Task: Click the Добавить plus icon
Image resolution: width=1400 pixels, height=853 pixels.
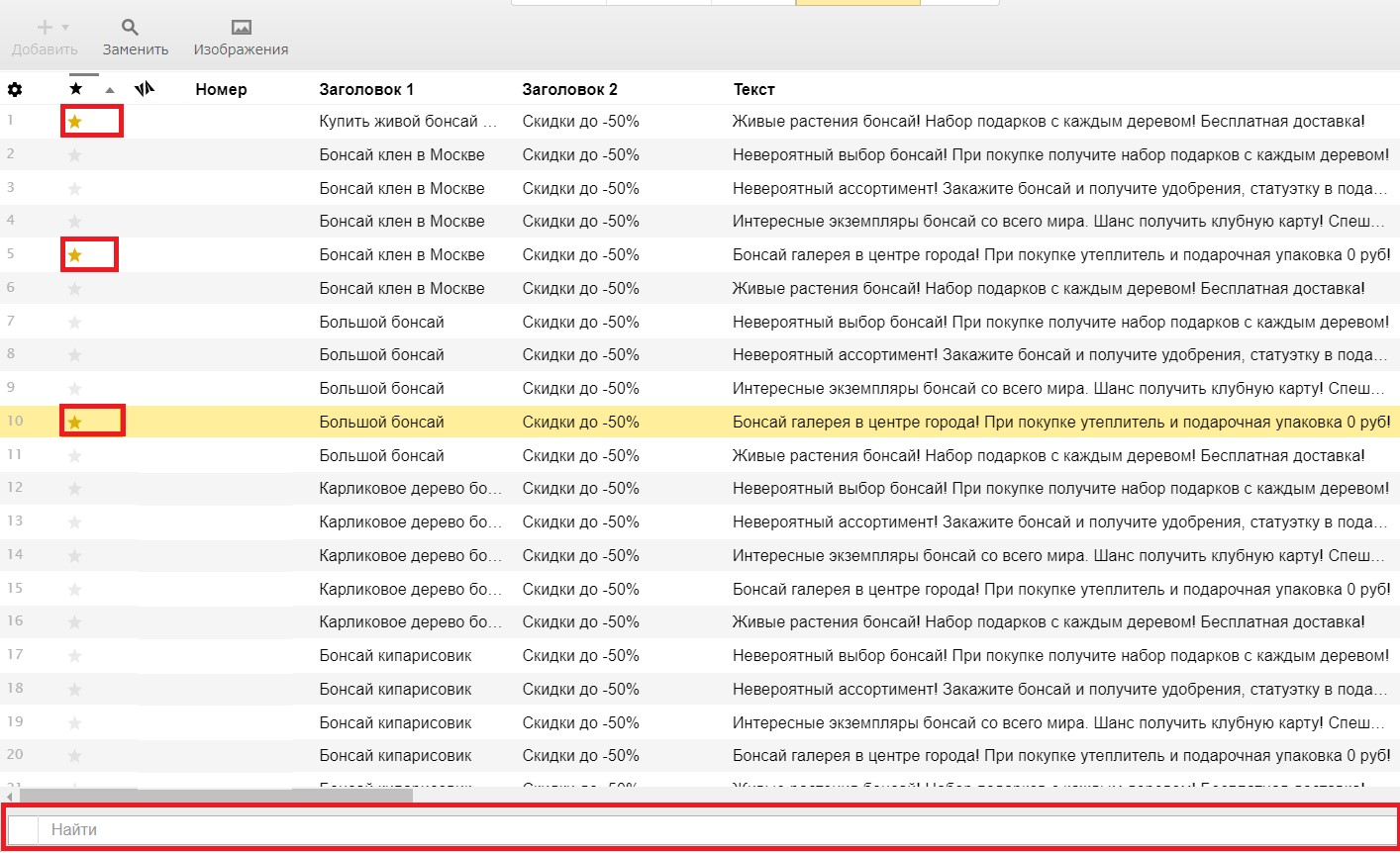Action: 45,28
